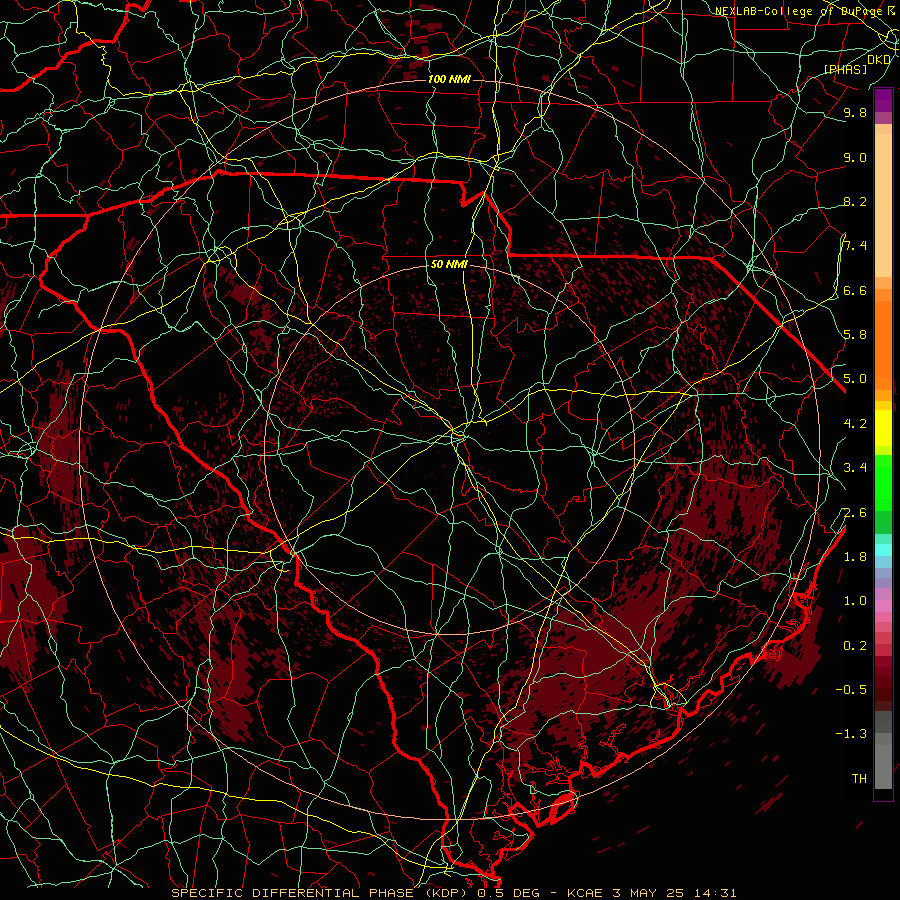
Task: Click the 9.0 value on color scale
Action: click(855, 157)
